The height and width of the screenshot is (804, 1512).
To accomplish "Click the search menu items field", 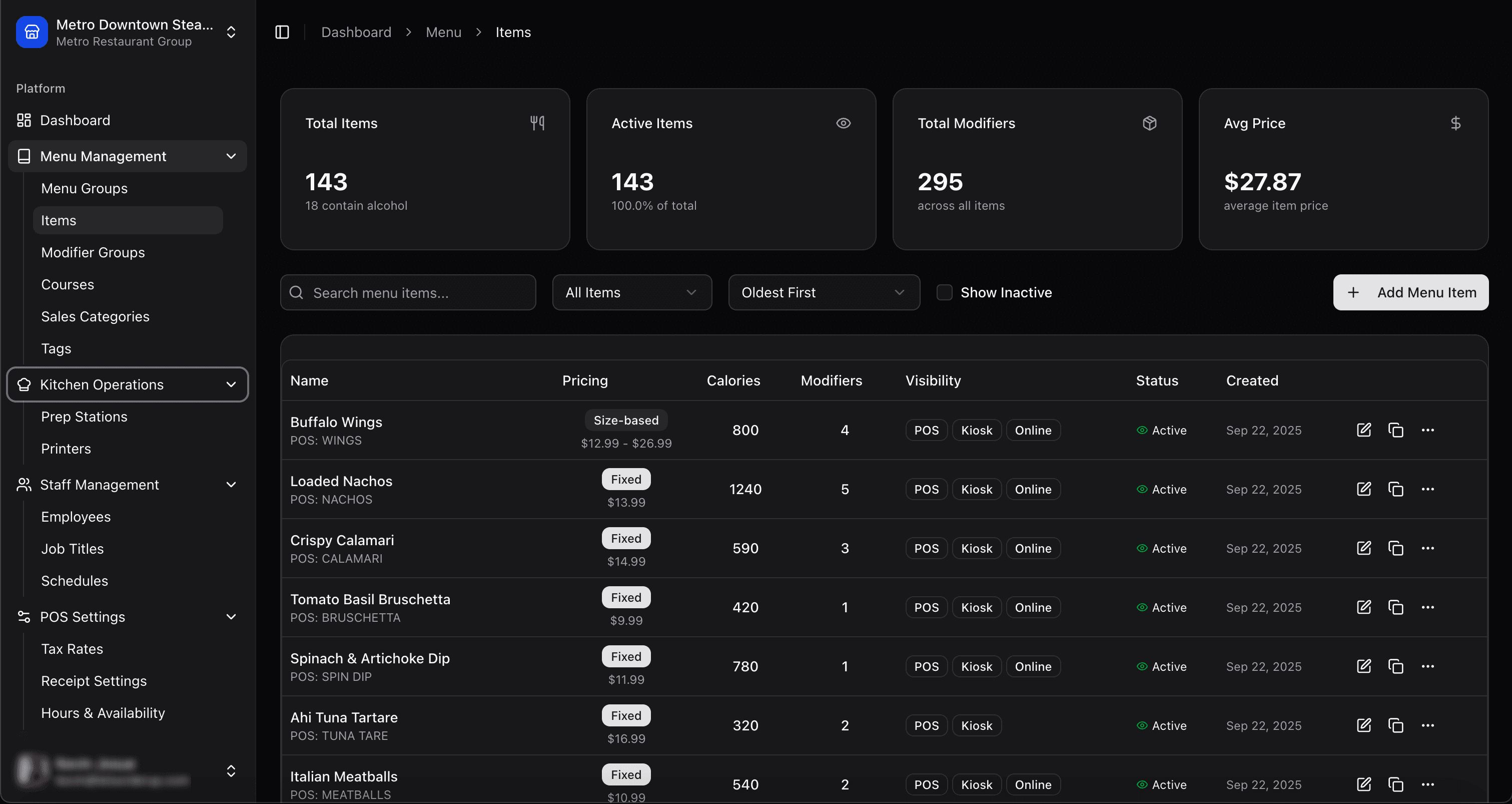I will pos(408,292).
